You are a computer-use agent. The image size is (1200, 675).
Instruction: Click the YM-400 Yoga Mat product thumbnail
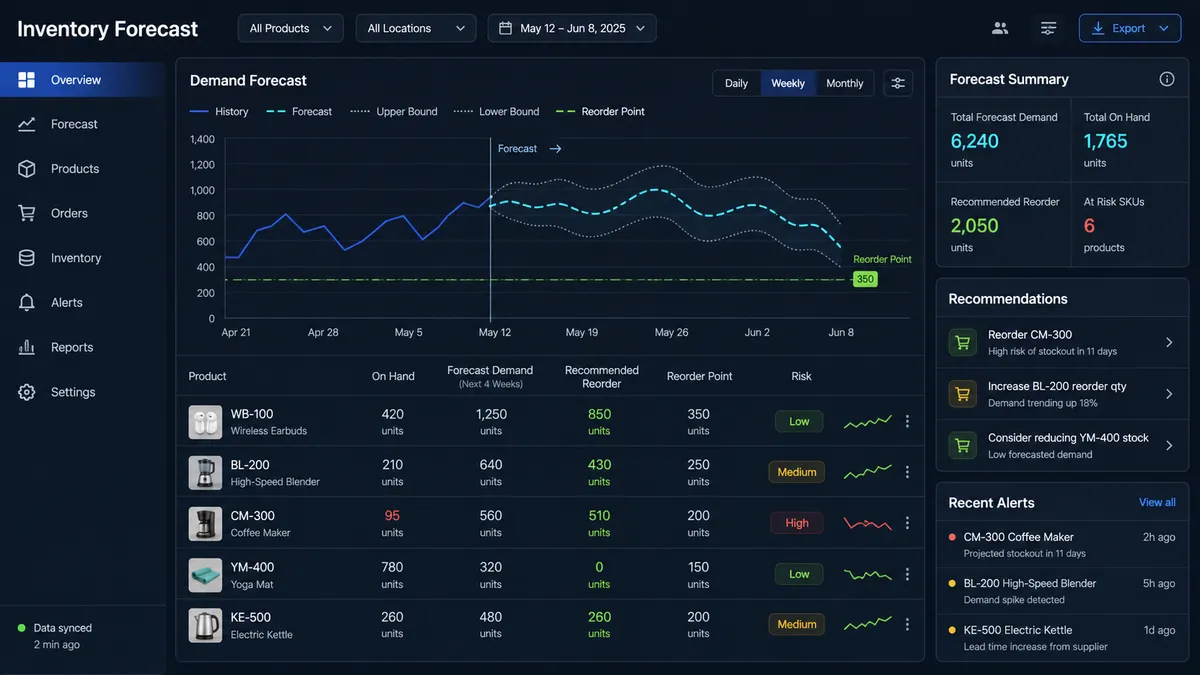205,575
